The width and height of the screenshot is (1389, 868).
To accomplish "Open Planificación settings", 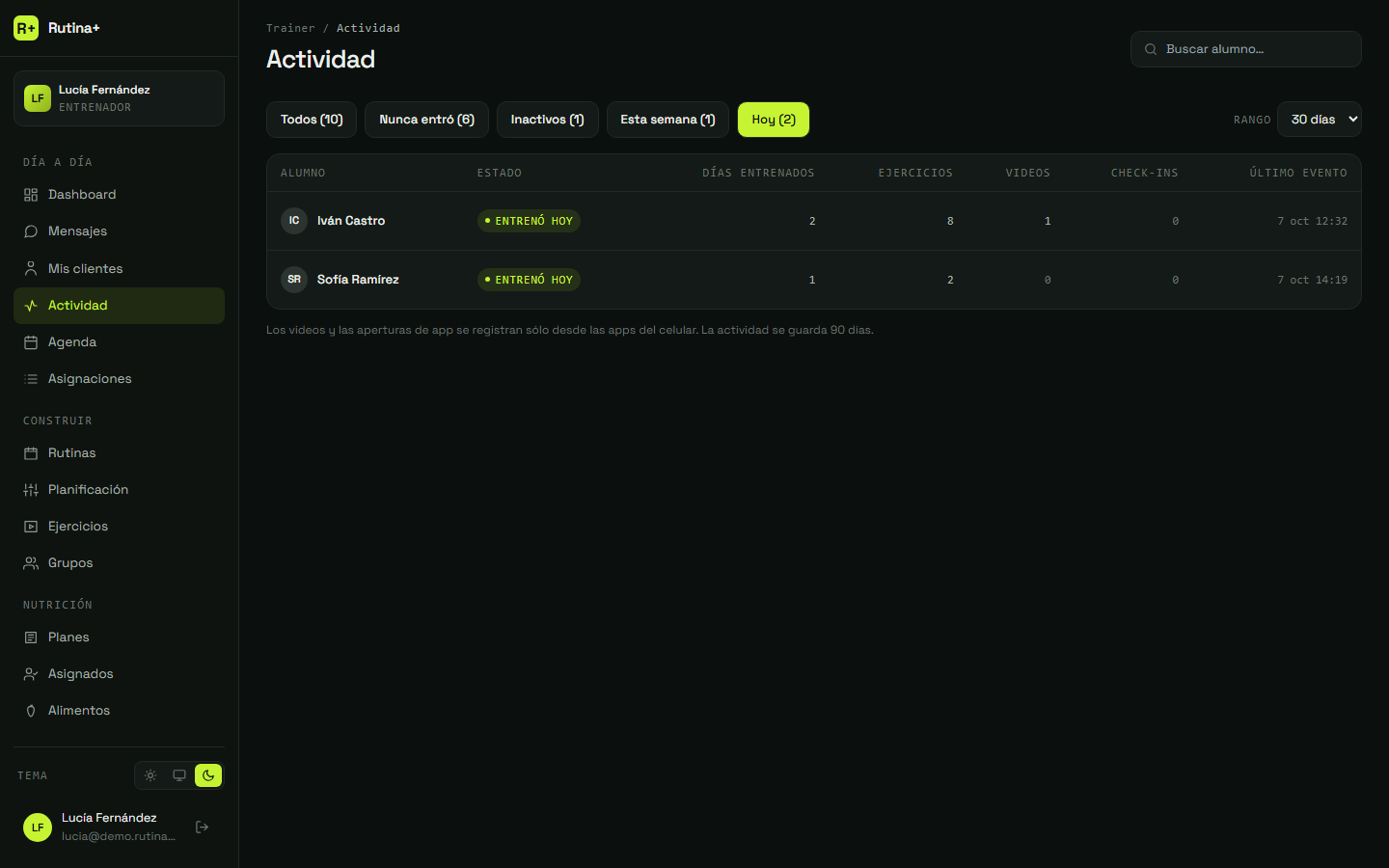I will [119, 490].
